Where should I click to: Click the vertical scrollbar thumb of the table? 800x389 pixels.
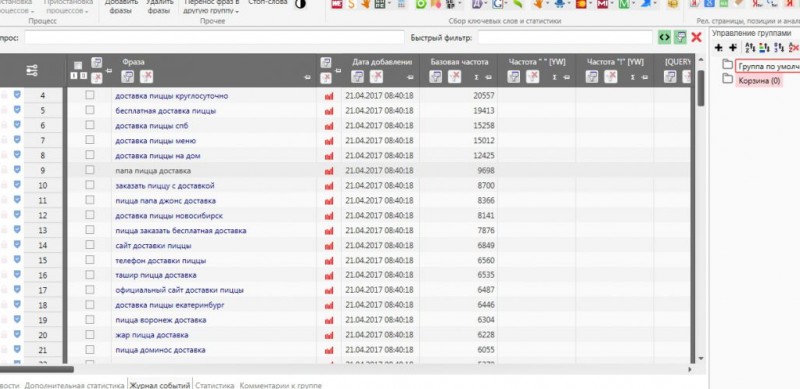pyautogui.click(x=701, y=88)
